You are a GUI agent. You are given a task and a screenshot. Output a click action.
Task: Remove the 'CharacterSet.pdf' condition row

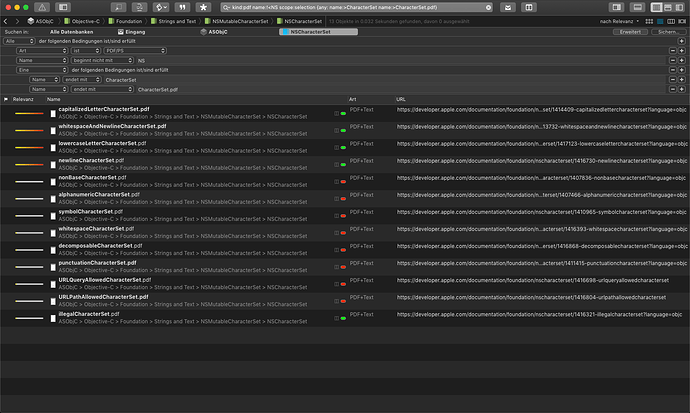(x=672, y=89)
